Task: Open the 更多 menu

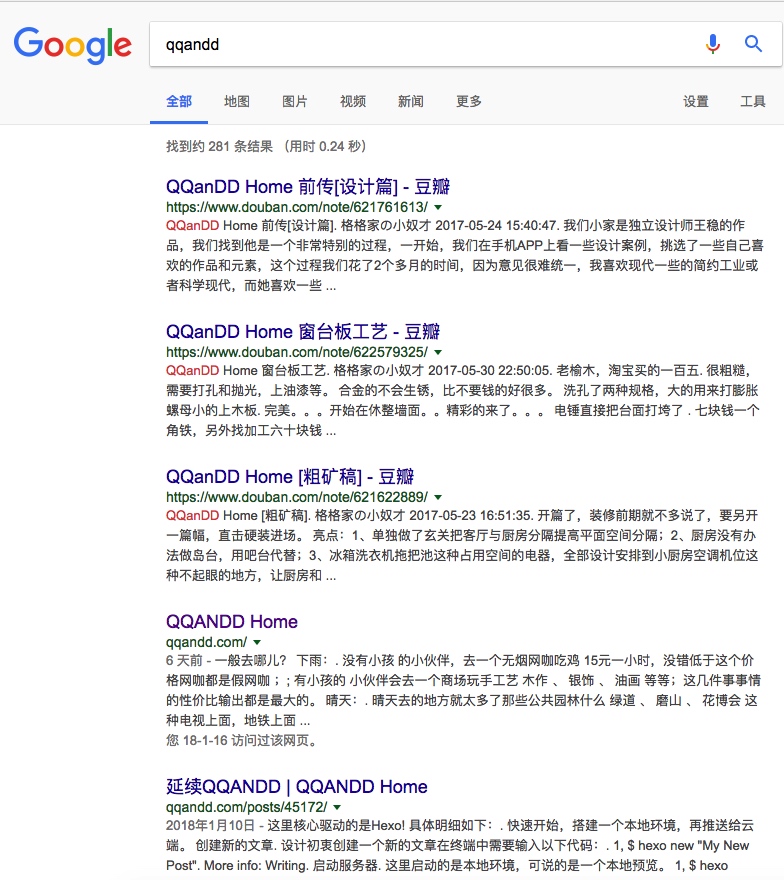Action: click(469, 102)
